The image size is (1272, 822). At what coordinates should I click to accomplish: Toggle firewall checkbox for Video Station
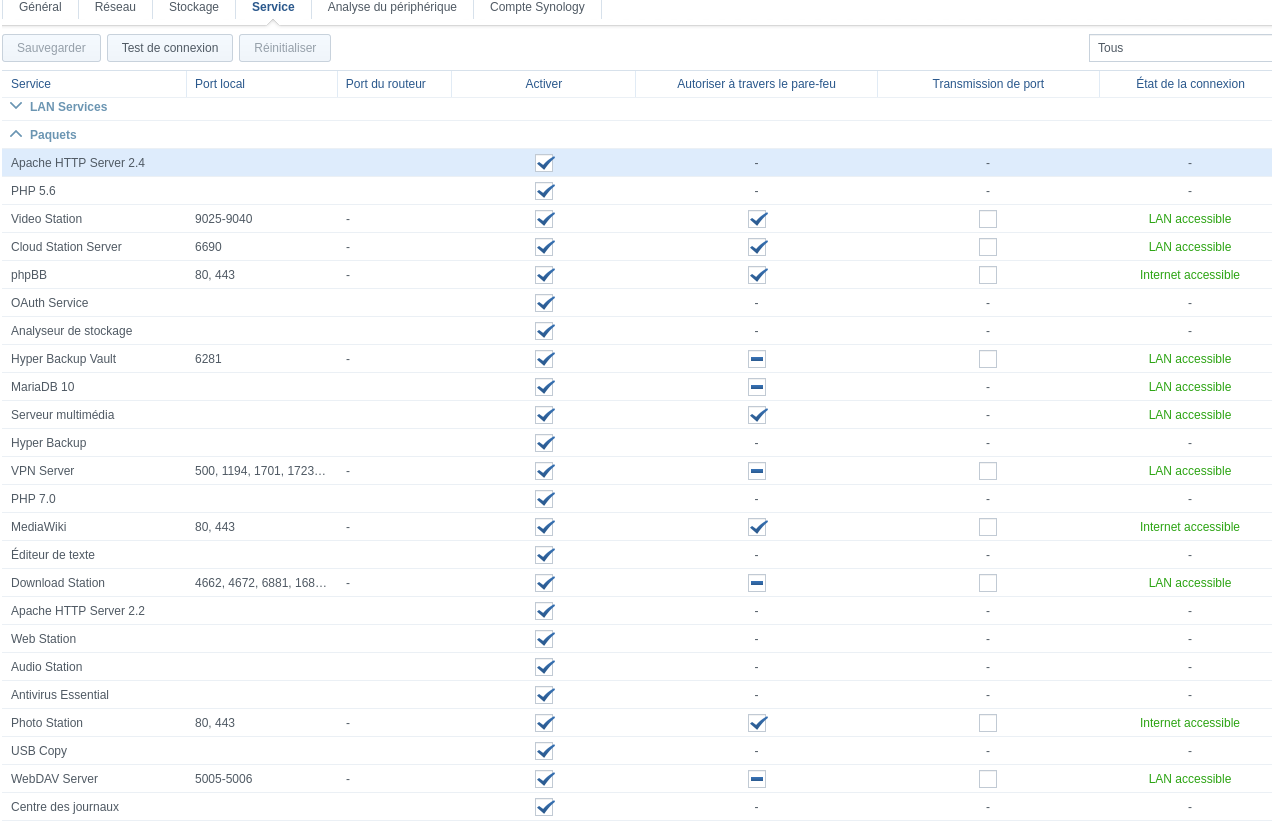pos(757,219)
